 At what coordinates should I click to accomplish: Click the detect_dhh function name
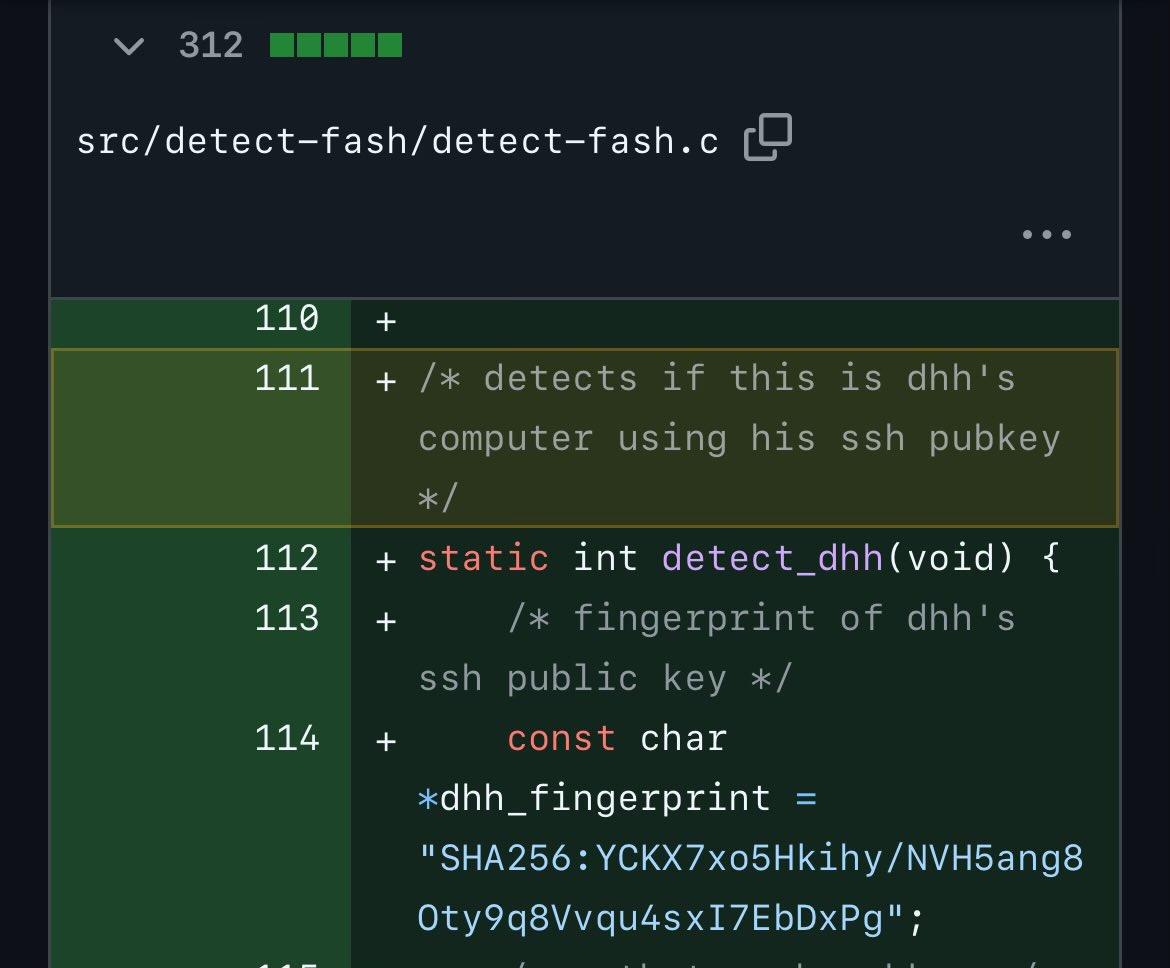coord(773,558)
